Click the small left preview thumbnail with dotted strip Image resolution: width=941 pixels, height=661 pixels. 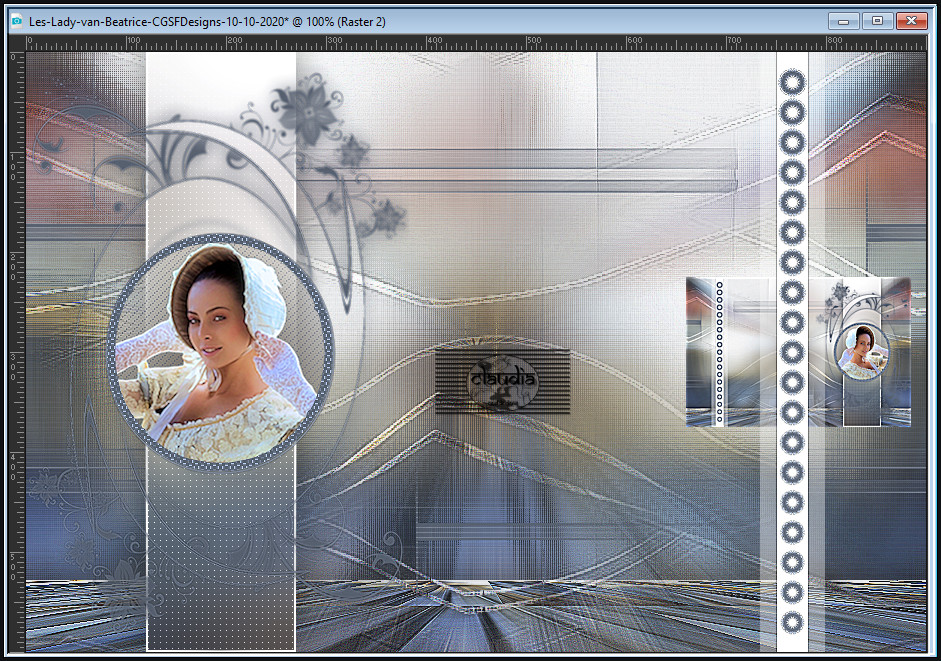pyautogui.click(x=730, y=352)
